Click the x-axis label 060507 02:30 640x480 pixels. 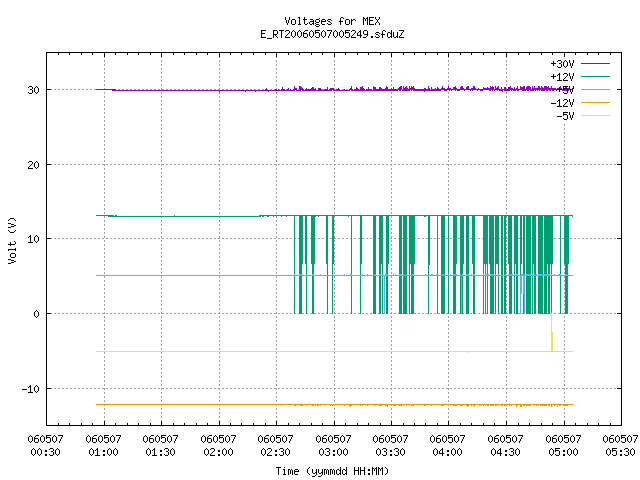tap(276, 446)
